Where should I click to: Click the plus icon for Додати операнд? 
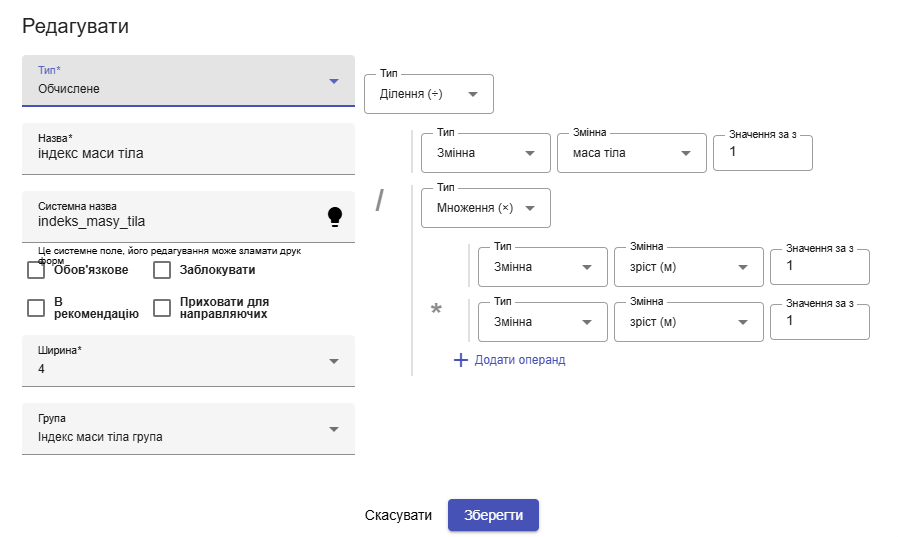tap(461, 360)
